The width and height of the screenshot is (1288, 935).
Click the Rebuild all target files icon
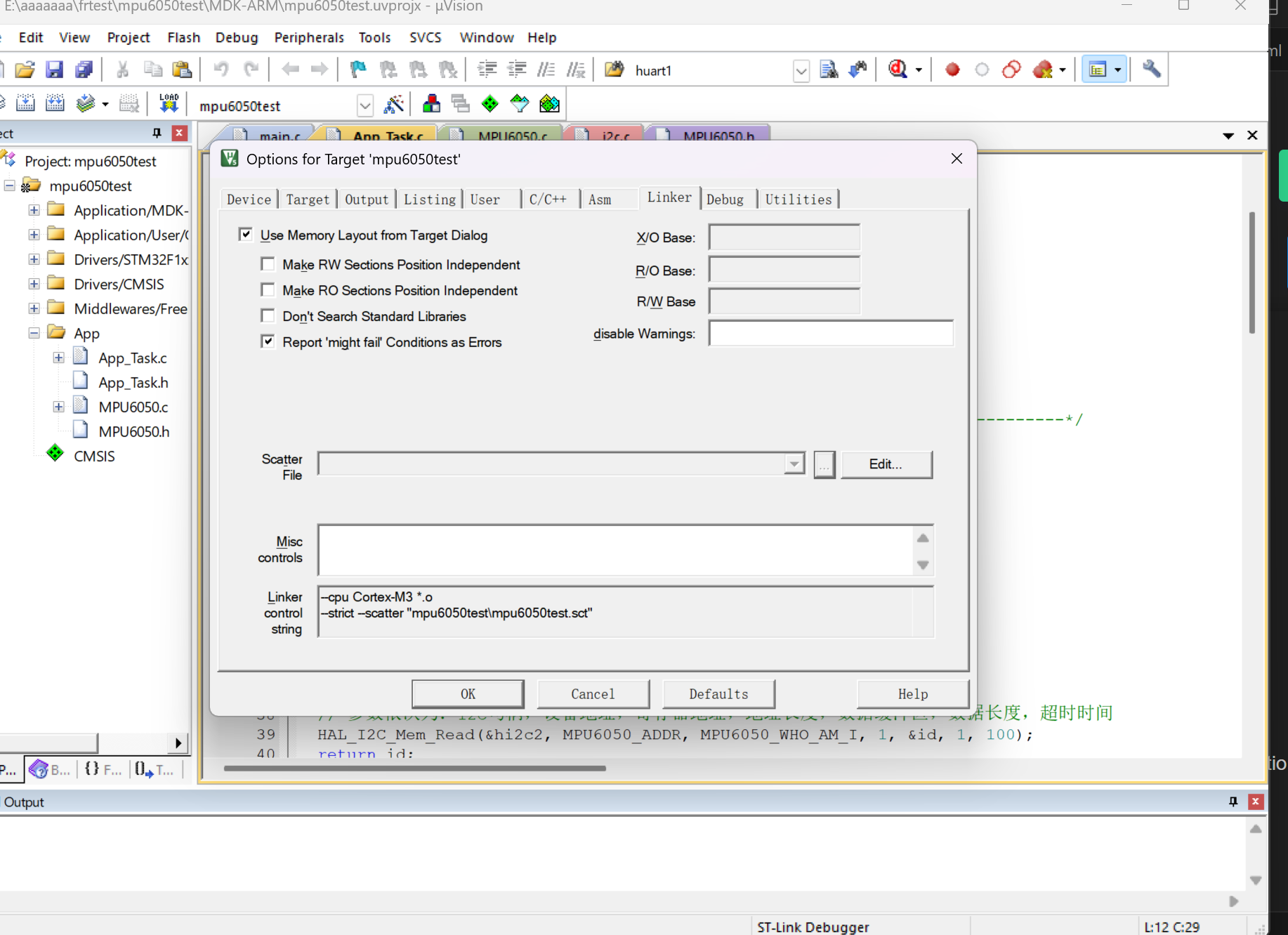coord(55,104)
